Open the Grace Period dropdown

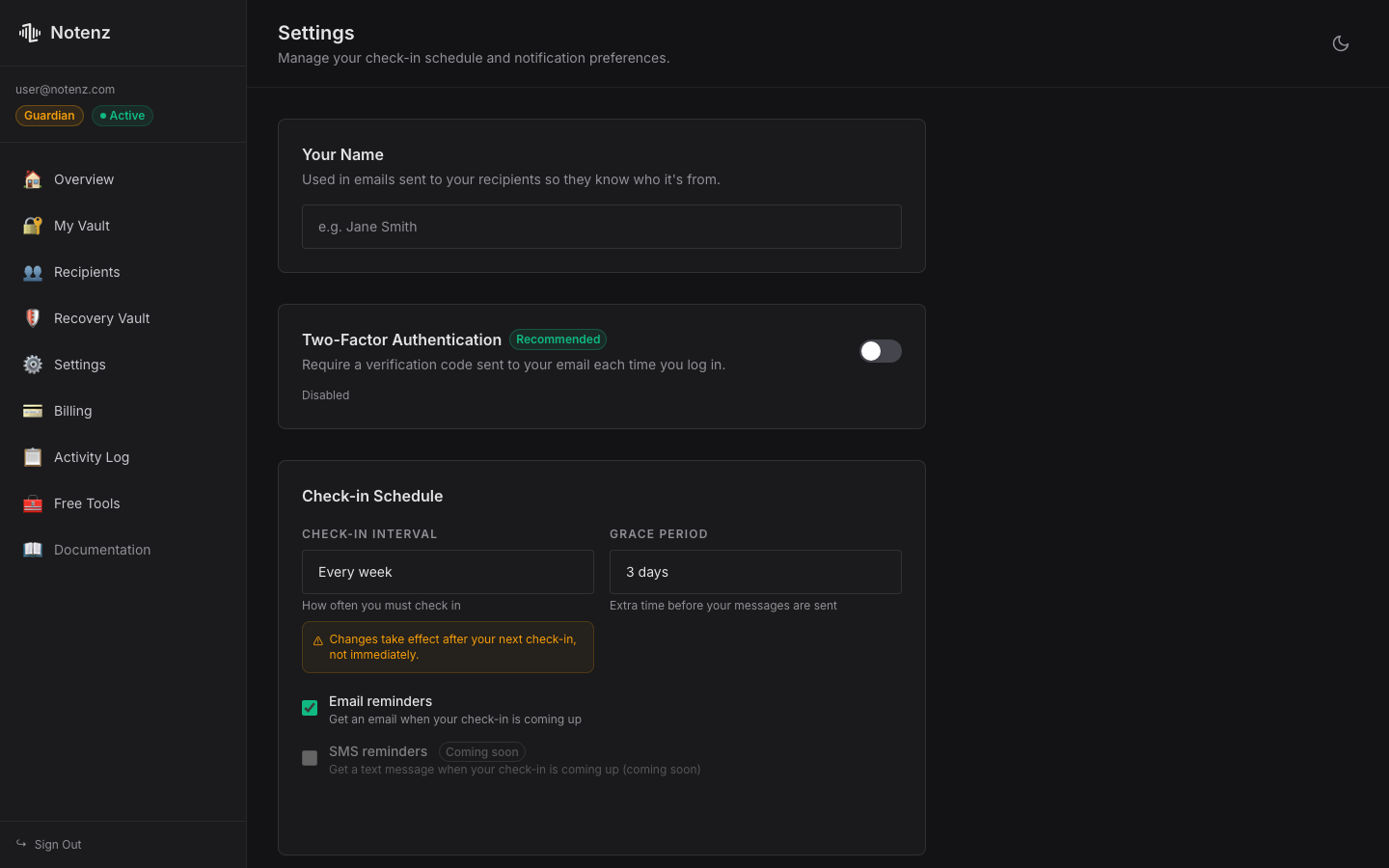755,572
